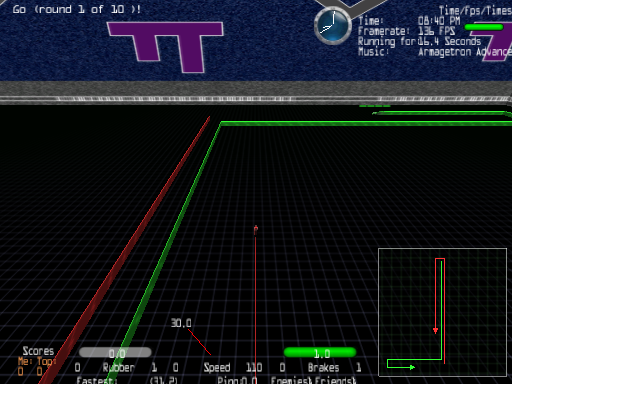The width and height of the screenshot is (640, 400).
Task: Click the analog clock icon
Action: (333, 26)
